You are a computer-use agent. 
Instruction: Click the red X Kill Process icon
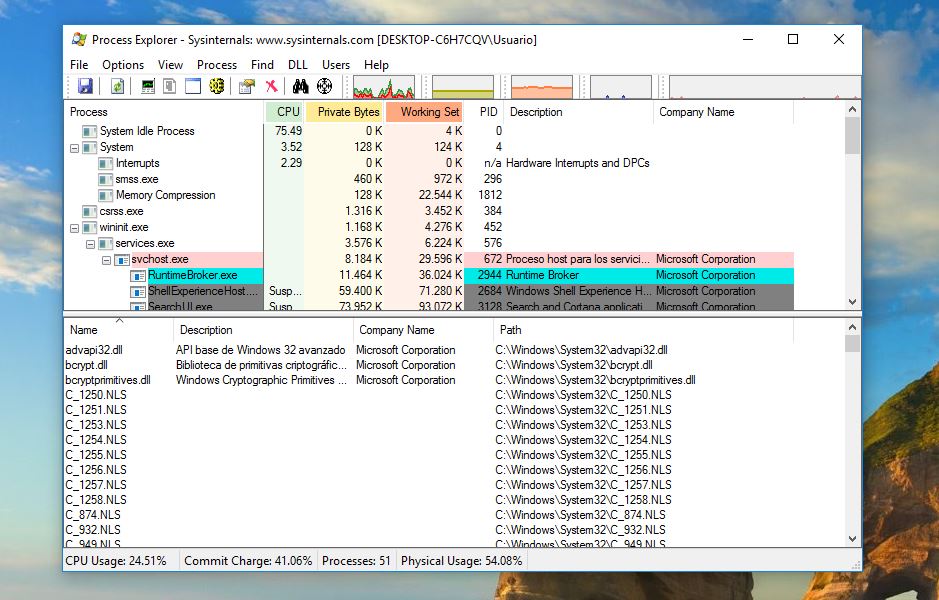point(271,86)
